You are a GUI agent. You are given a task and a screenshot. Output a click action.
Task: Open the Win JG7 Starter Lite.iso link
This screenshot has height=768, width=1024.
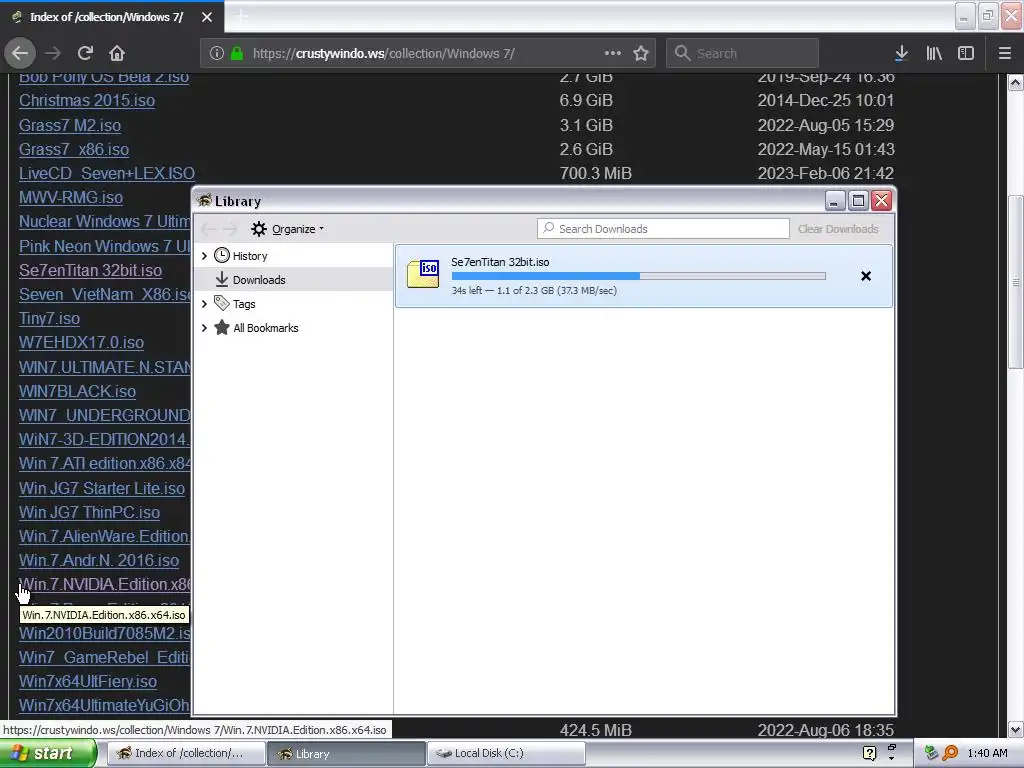(x=102, y=488)
